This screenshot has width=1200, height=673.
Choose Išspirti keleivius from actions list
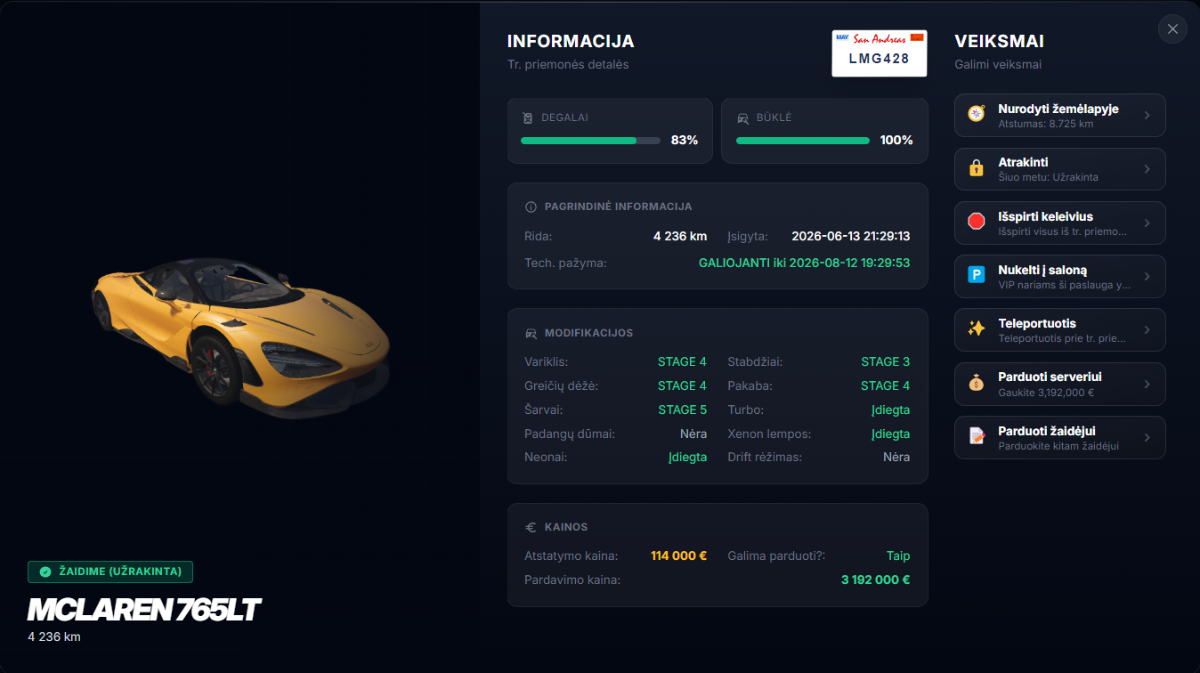click(1060, 222)
